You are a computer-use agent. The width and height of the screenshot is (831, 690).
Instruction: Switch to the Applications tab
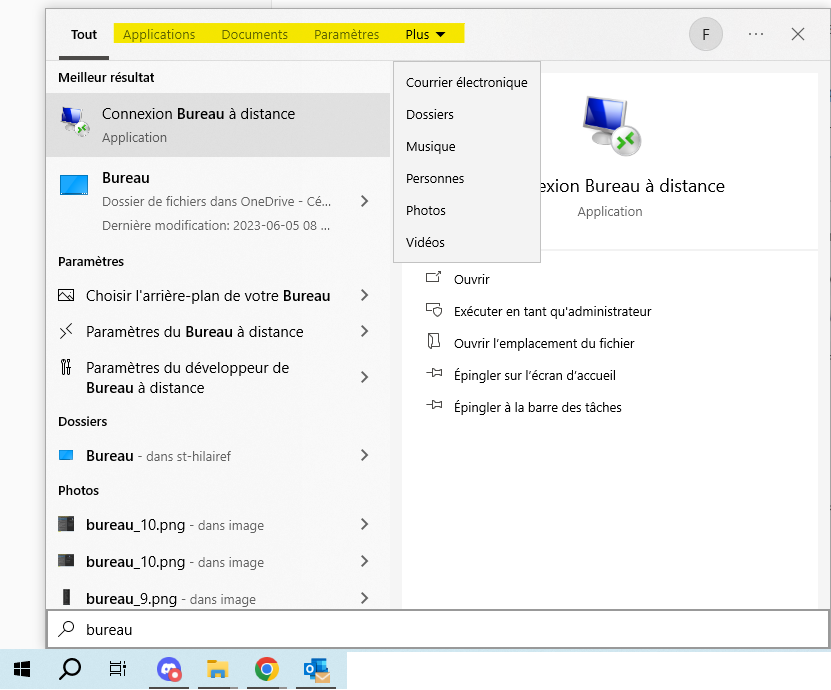159,34
